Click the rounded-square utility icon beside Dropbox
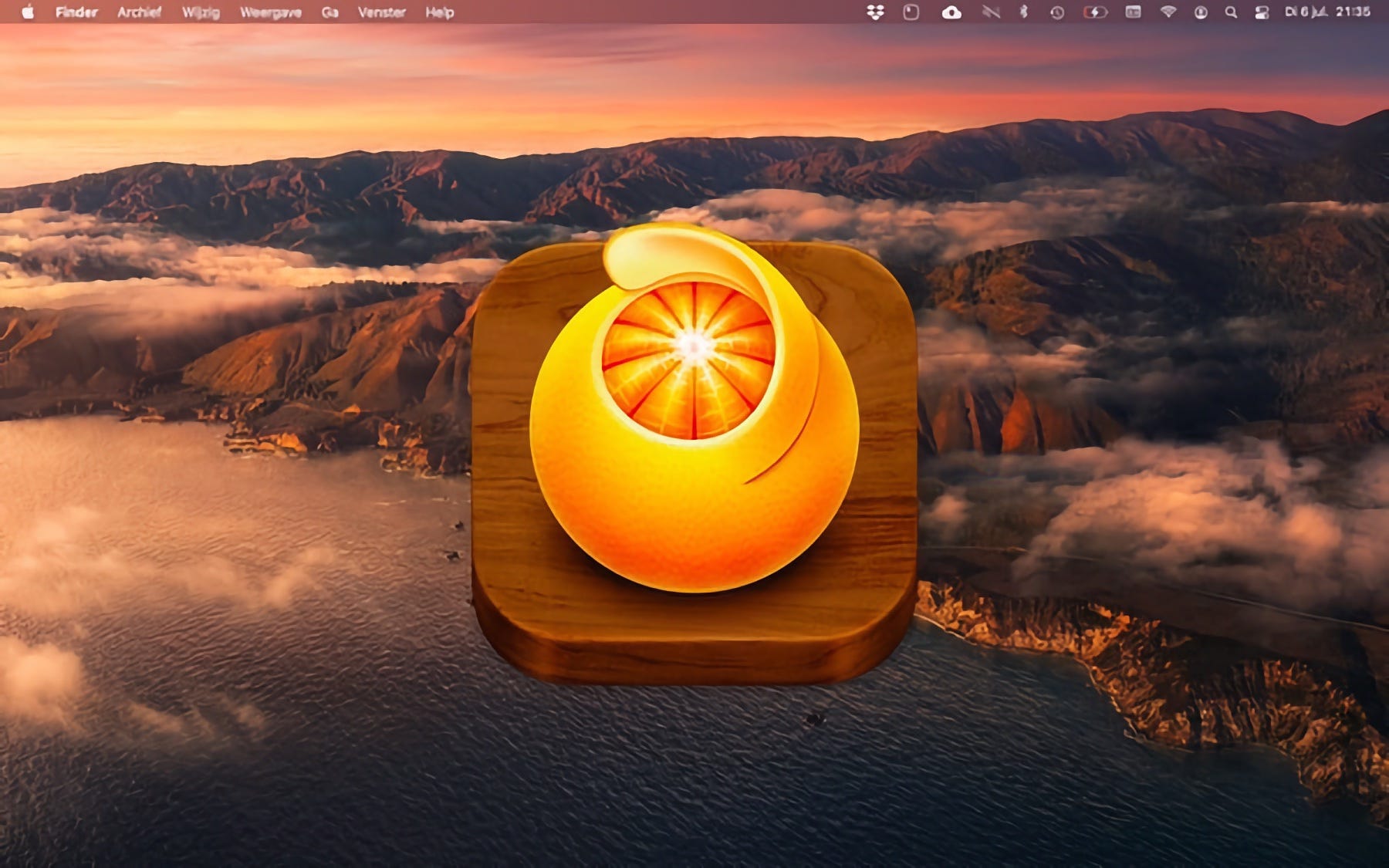This screenshot has width=1389, height=868. (x=911, y=12)
